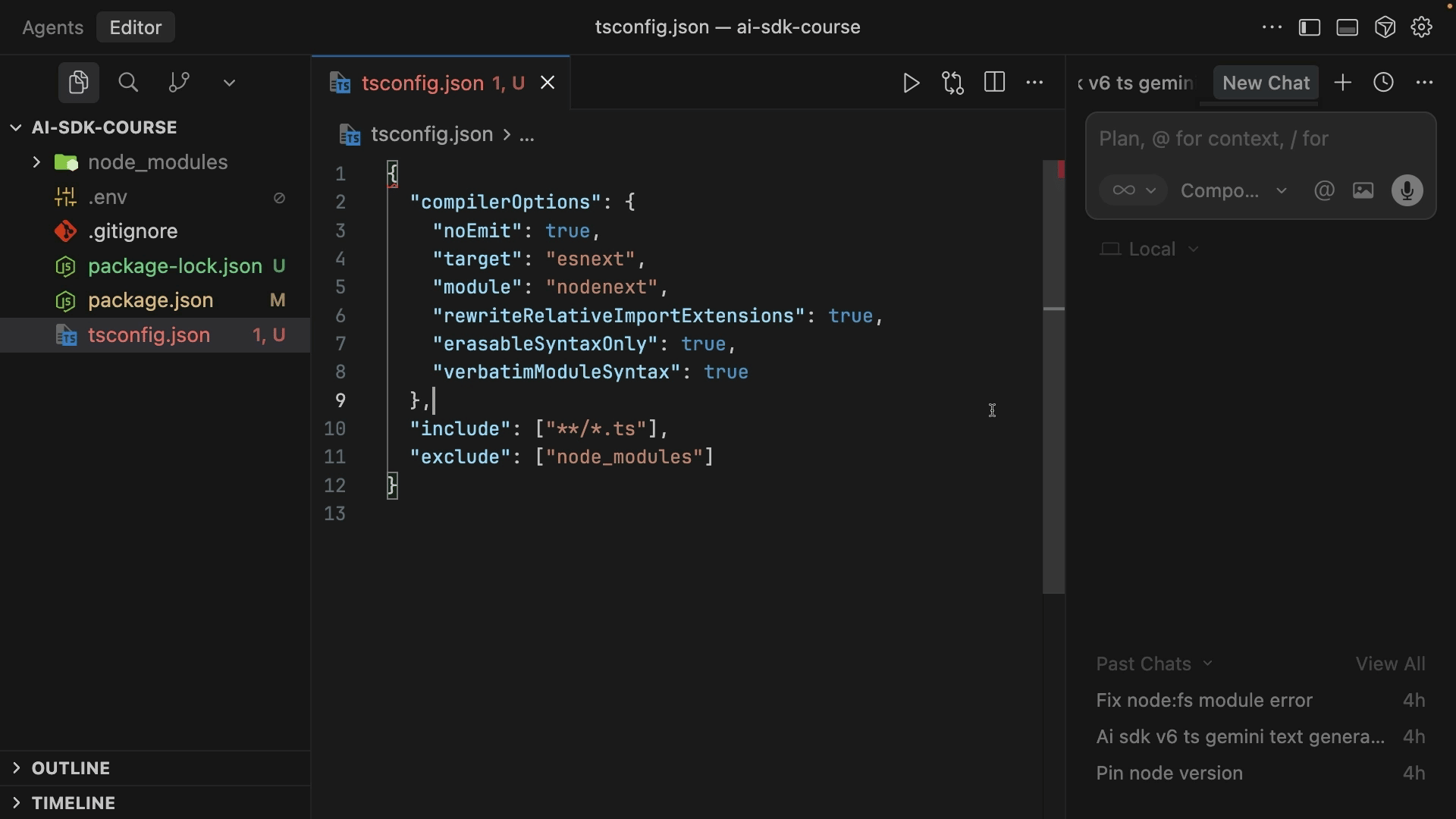The image size is (1456, 819).
Task: Switch to the New Chat tab
Action: point(1266,83)
